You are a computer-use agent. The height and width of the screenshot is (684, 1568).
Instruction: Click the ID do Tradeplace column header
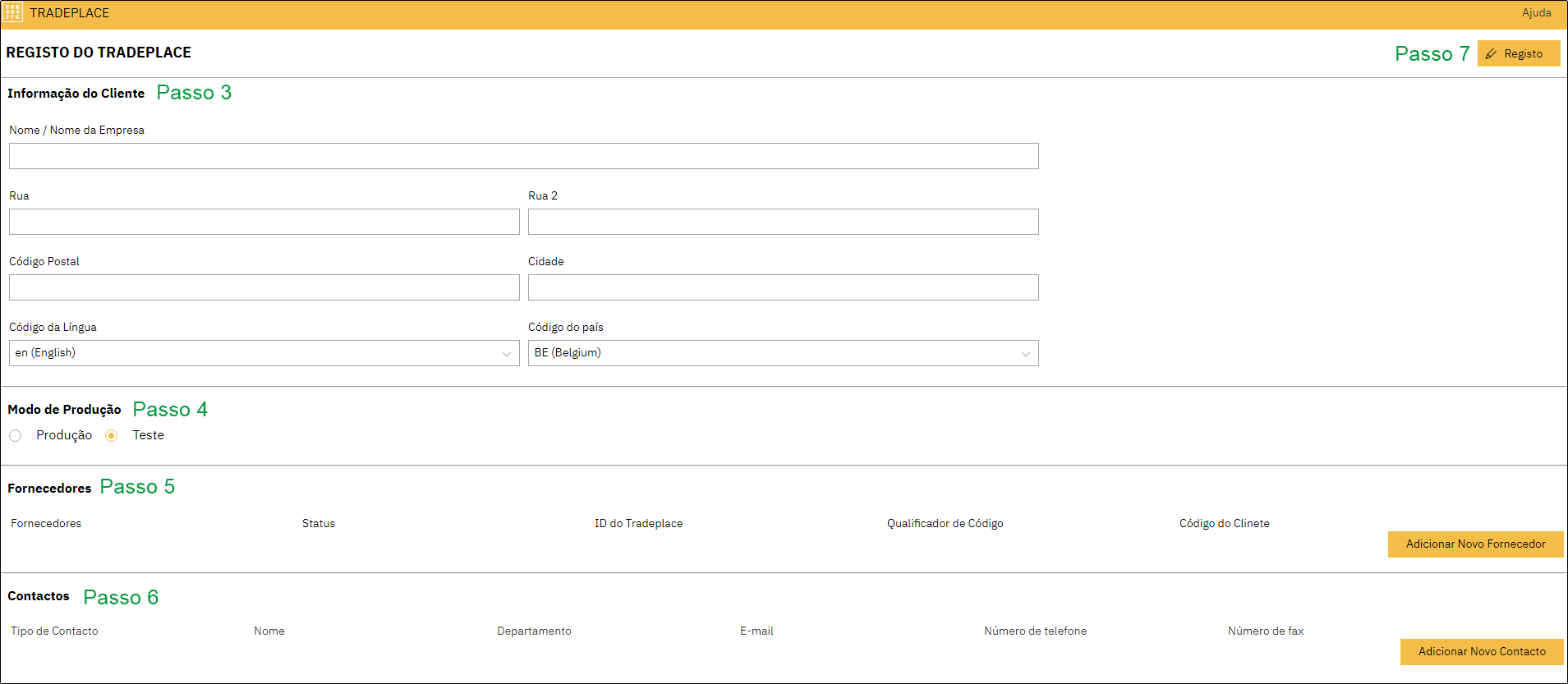click(x=638, y=523)
